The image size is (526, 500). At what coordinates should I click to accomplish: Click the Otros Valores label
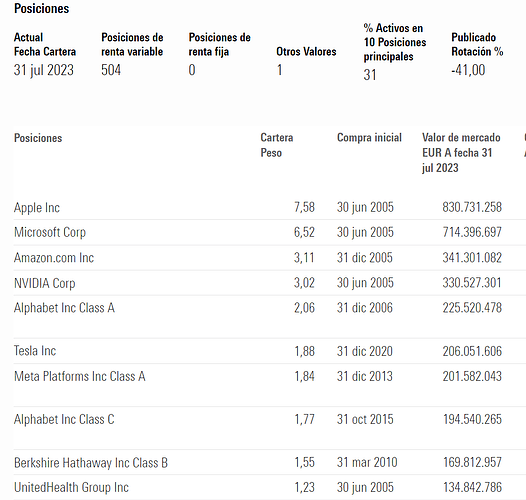(x=306, y=51)
